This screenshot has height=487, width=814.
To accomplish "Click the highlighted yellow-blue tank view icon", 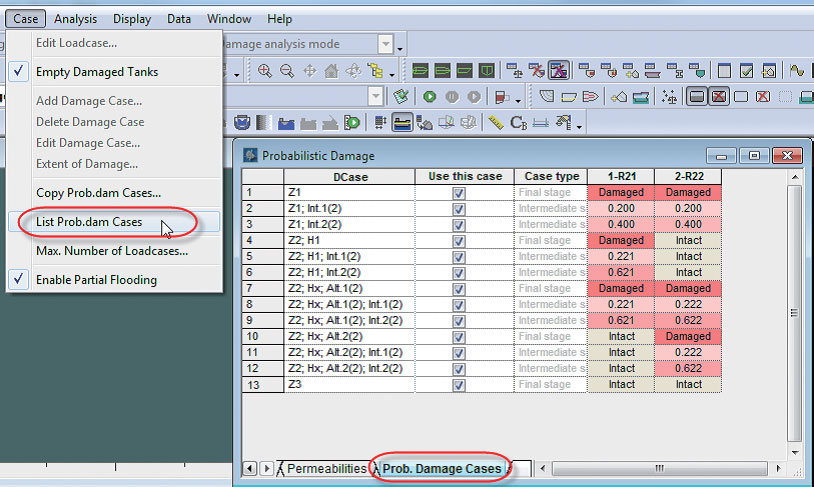I will (x=402, y=123).
